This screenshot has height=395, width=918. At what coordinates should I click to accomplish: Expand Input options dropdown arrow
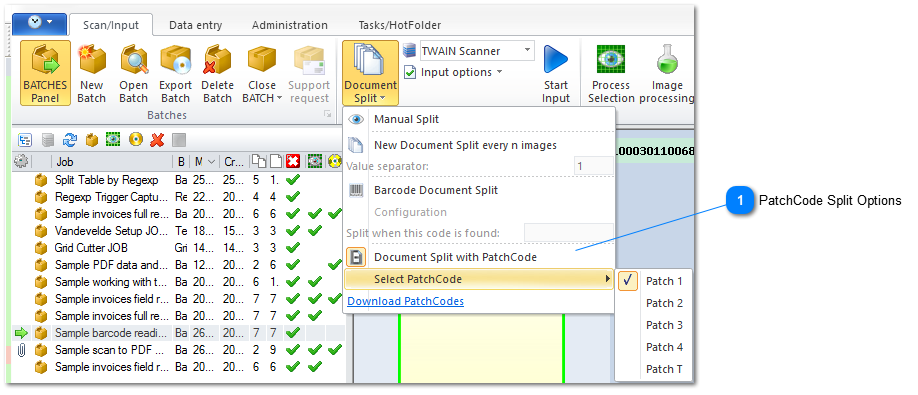pyautogui.click(x=499, y=73)
